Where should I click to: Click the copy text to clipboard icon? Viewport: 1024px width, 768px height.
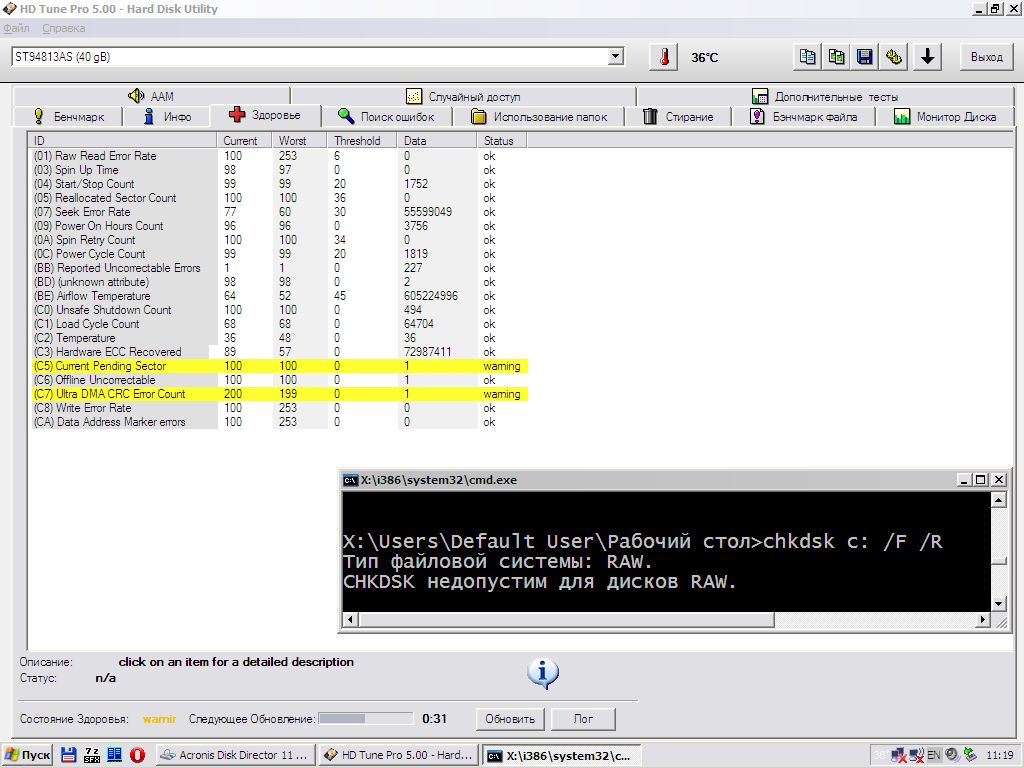[x=808, y=57]
